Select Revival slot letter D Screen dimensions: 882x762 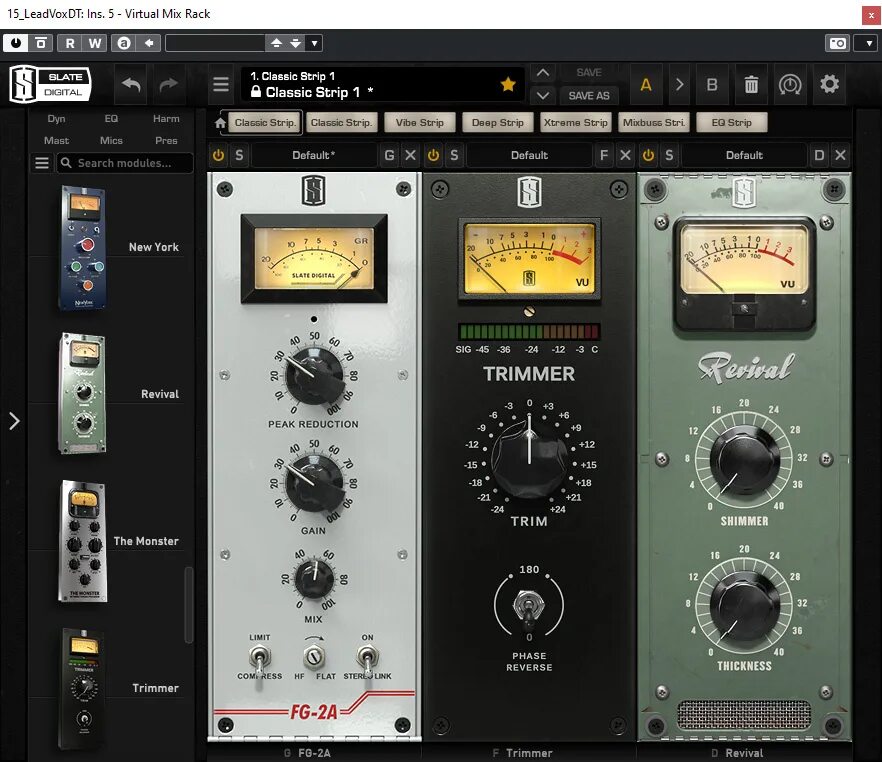tap(819, 155)
